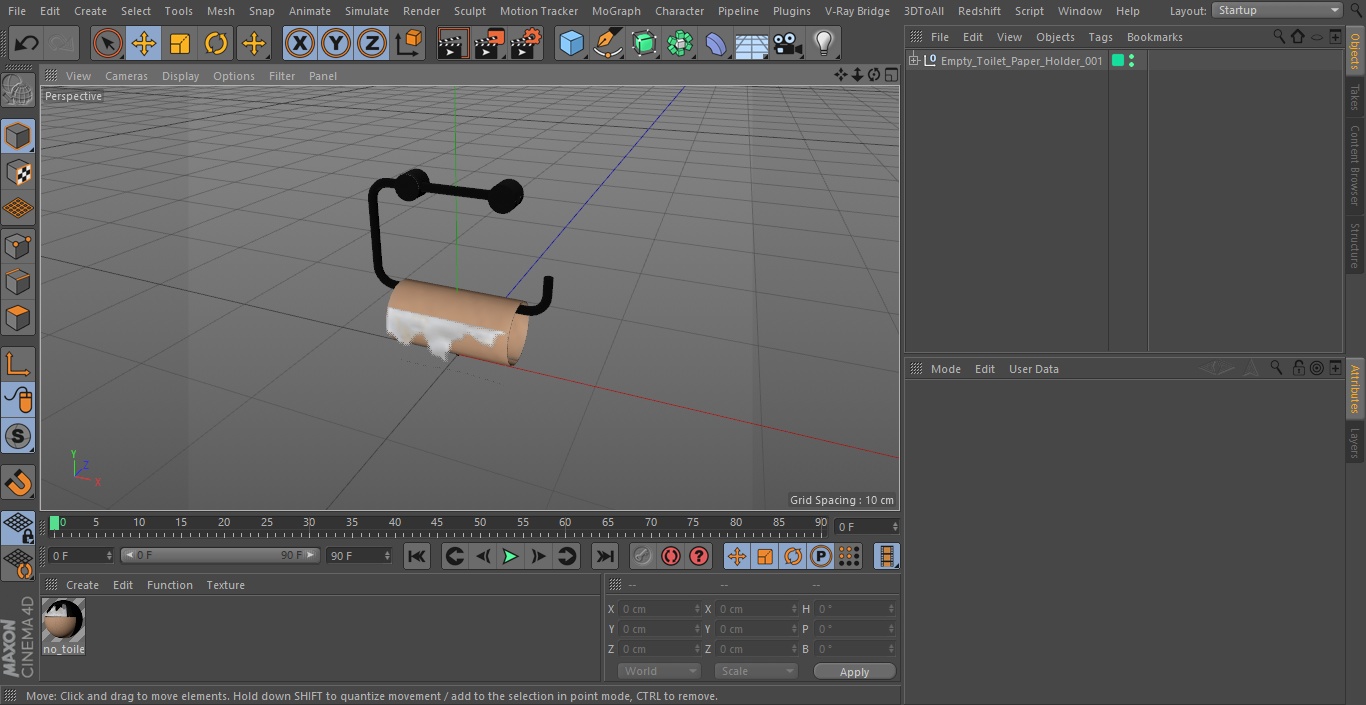Open the MoGraph menu
1366x705 pixels.
click(616, 11)
